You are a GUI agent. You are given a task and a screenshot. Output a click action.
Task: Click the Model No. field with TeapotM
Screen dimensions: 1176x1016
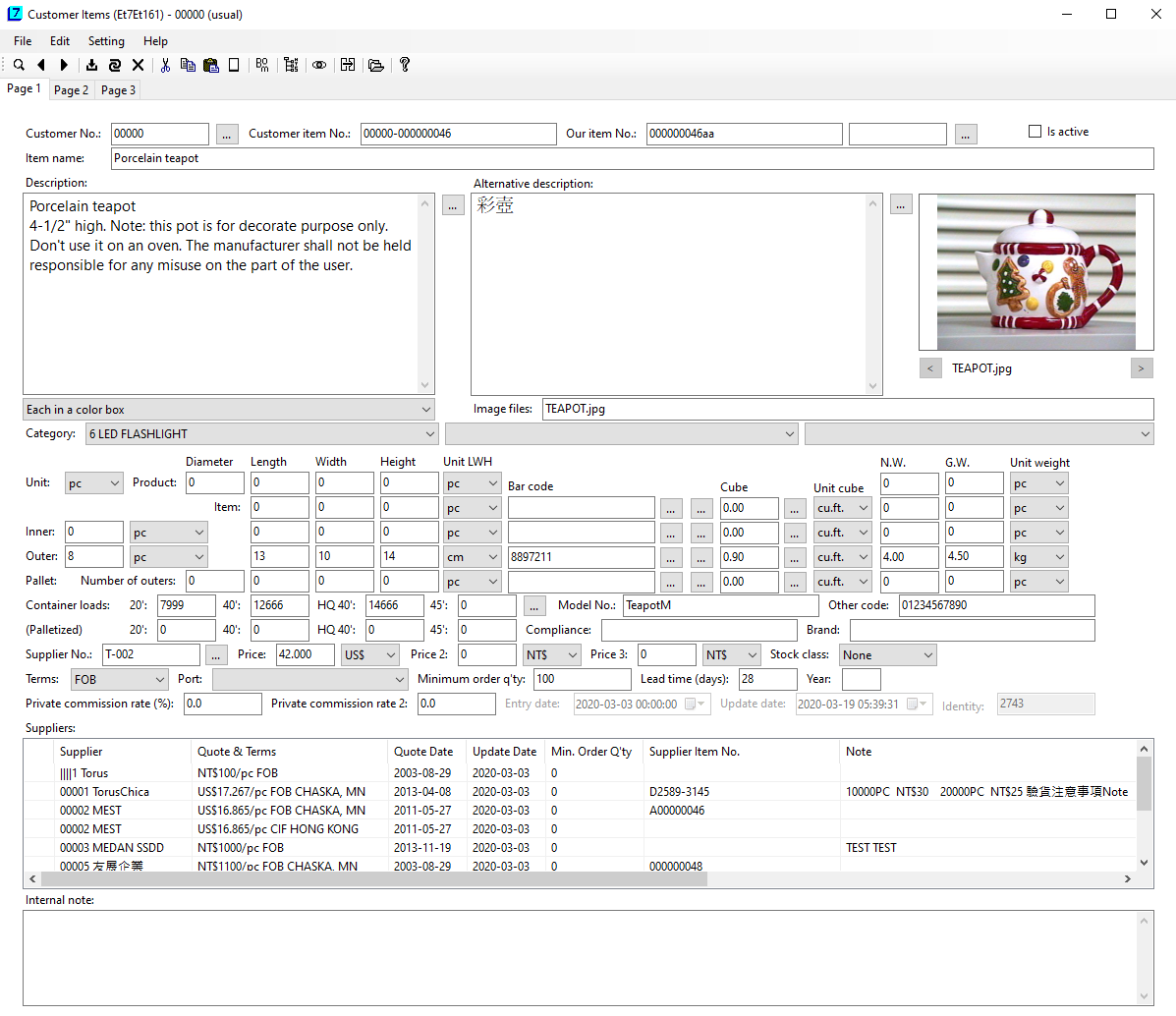pos(721,605)
